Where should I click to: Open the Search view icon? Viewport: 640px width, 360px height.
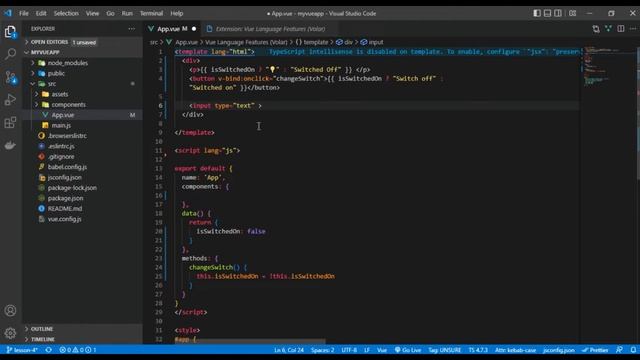(x=10, y=54)
